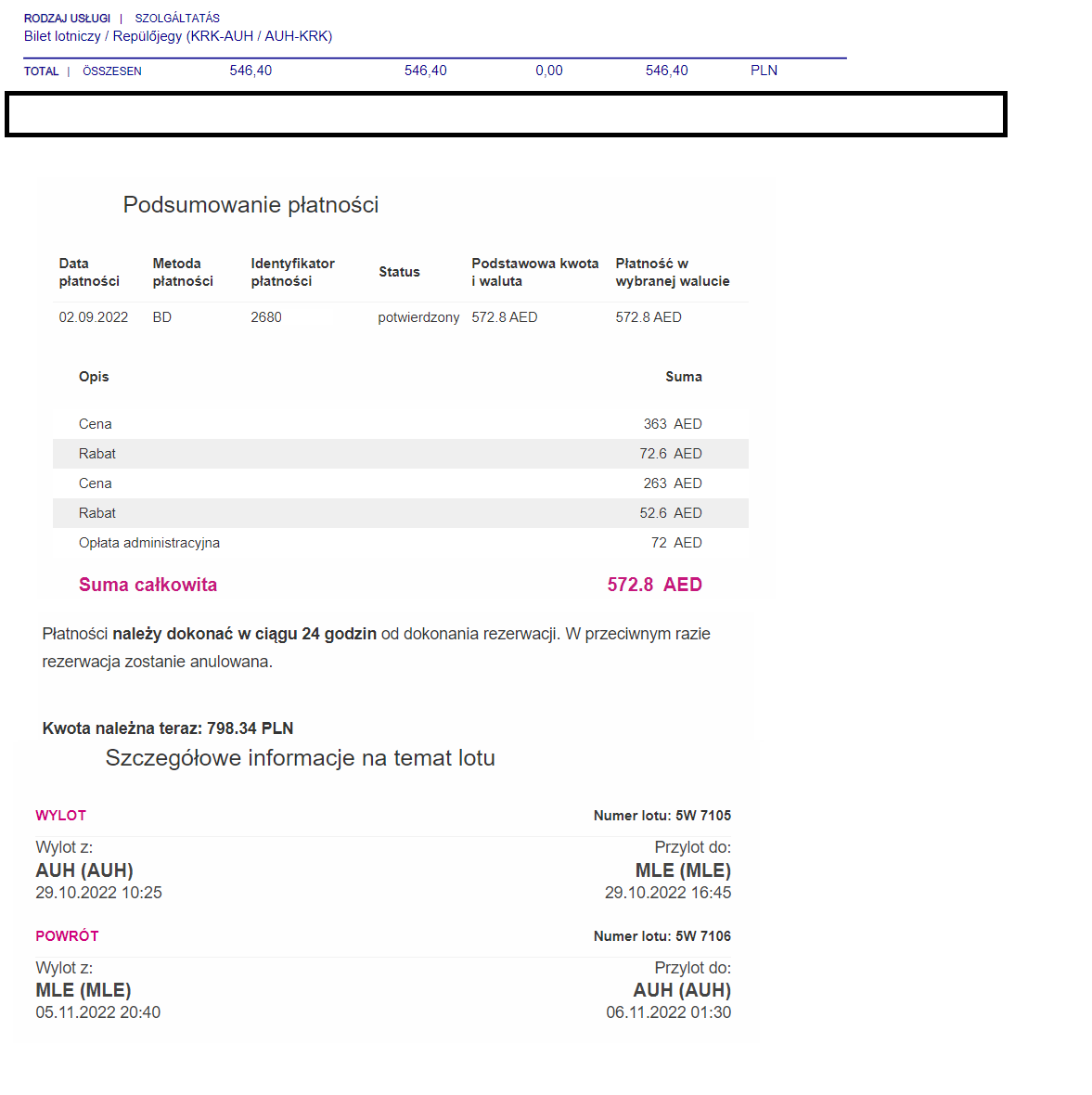1092x1095 pixels.
Task: Click Kwota należna teraz 798.34 PLN
Action: click(x=168, y=728)
